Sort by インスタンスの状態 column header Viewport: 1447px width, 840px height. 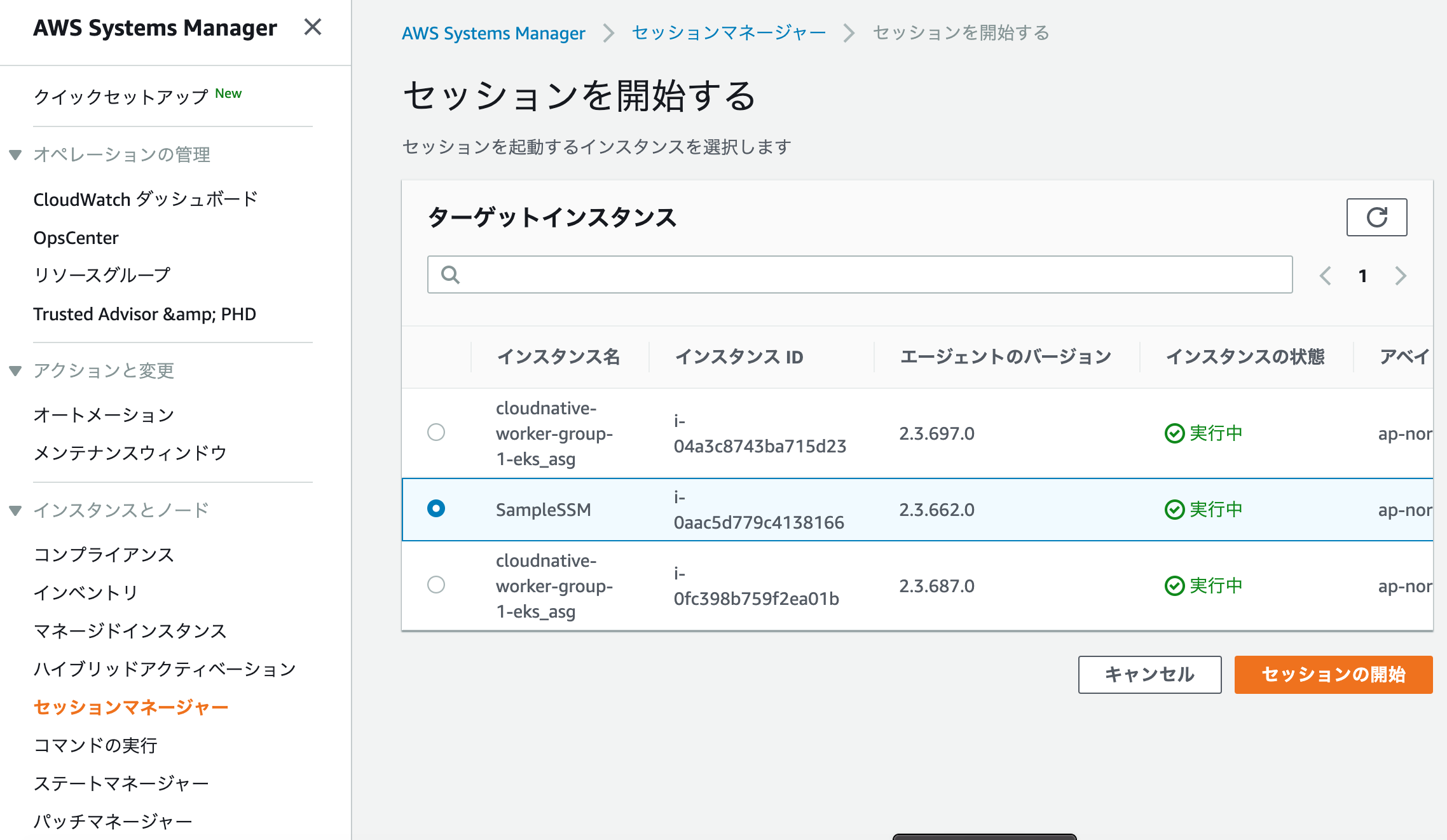[1245, 356]
